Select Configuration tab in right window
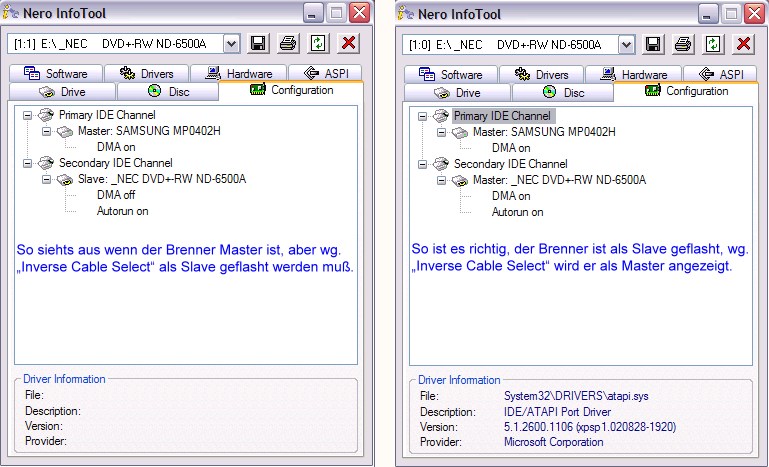Viewport: 769px width, 467px height. [686, 91]
